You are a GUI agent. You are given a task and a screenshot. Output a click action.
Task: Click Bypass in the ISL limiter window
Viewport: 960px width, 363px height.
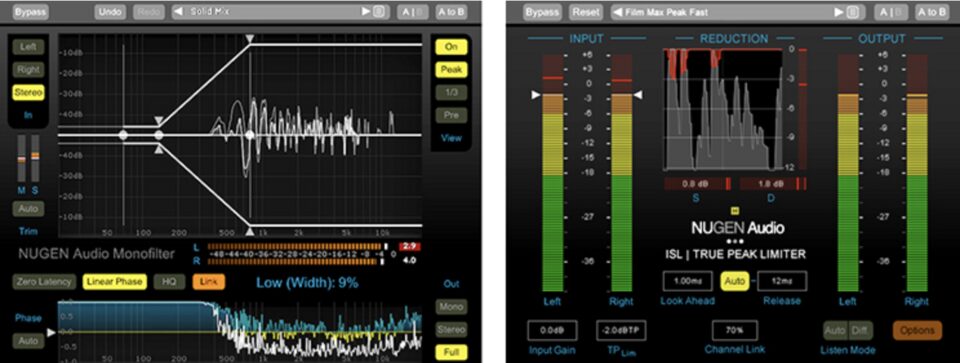coord(542,12)
